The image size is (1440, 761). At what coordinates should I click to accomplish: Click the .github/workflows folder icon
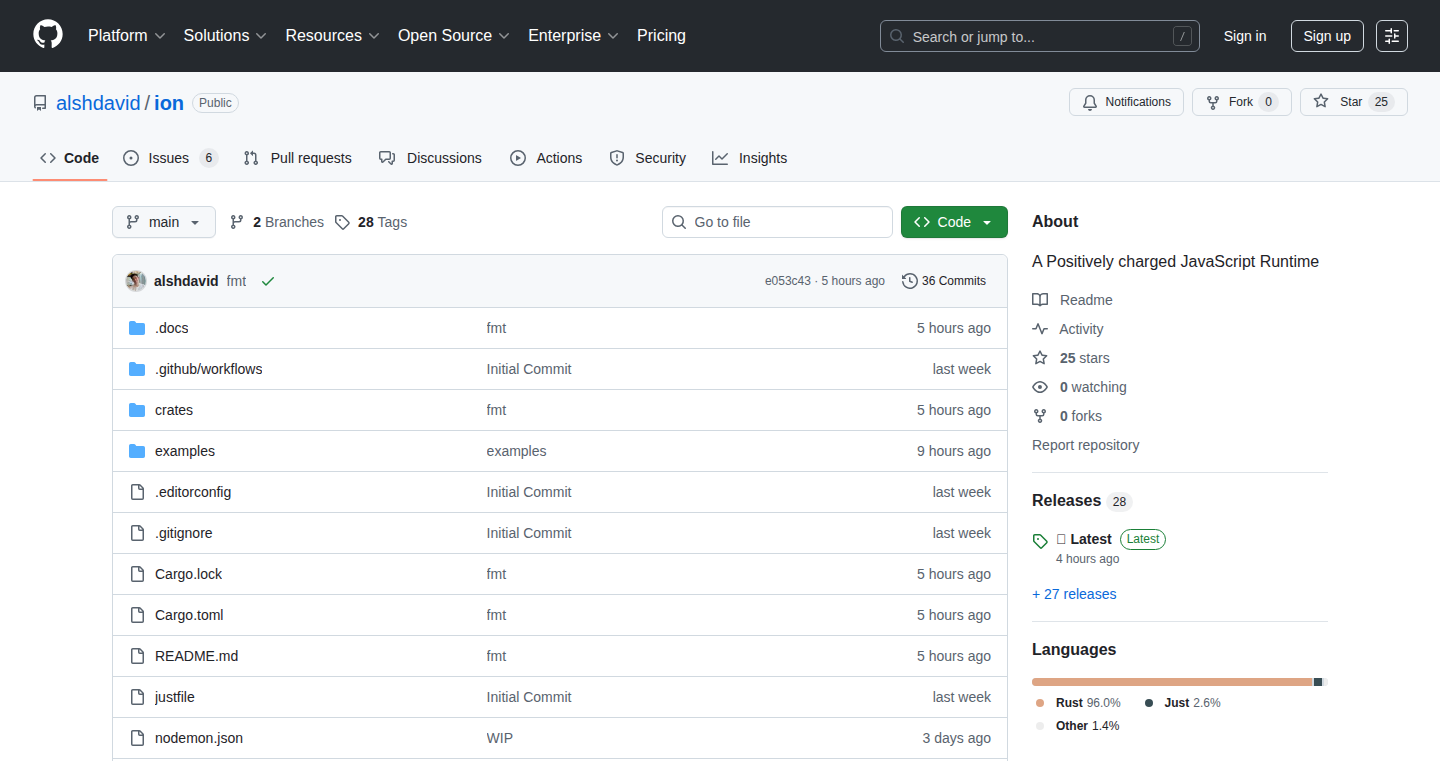(x=137, y=369)
